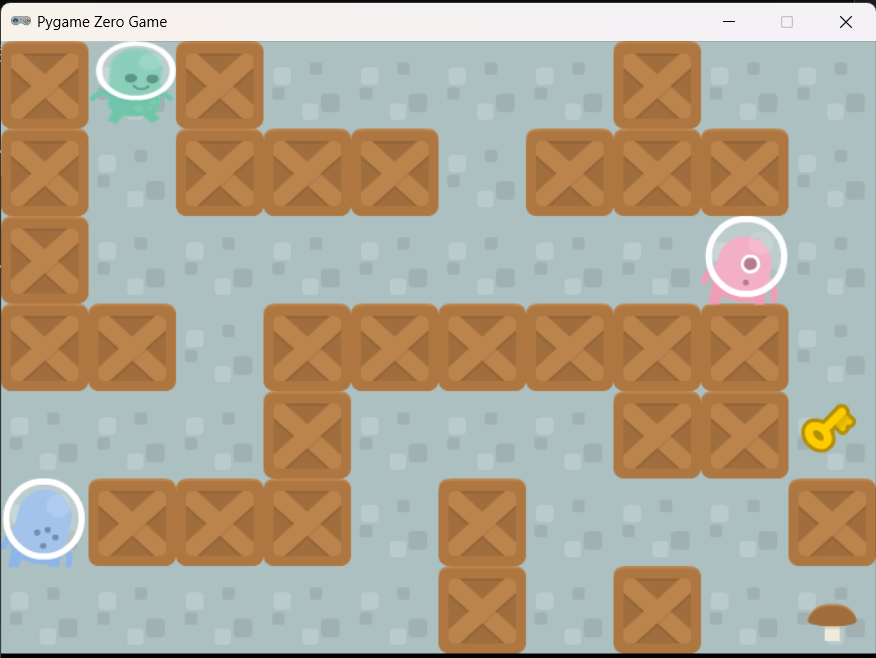Click the crate immediately right of blue alien
Image resolution: width=876 pixels, height=658 pixels.
pos(132,522)
